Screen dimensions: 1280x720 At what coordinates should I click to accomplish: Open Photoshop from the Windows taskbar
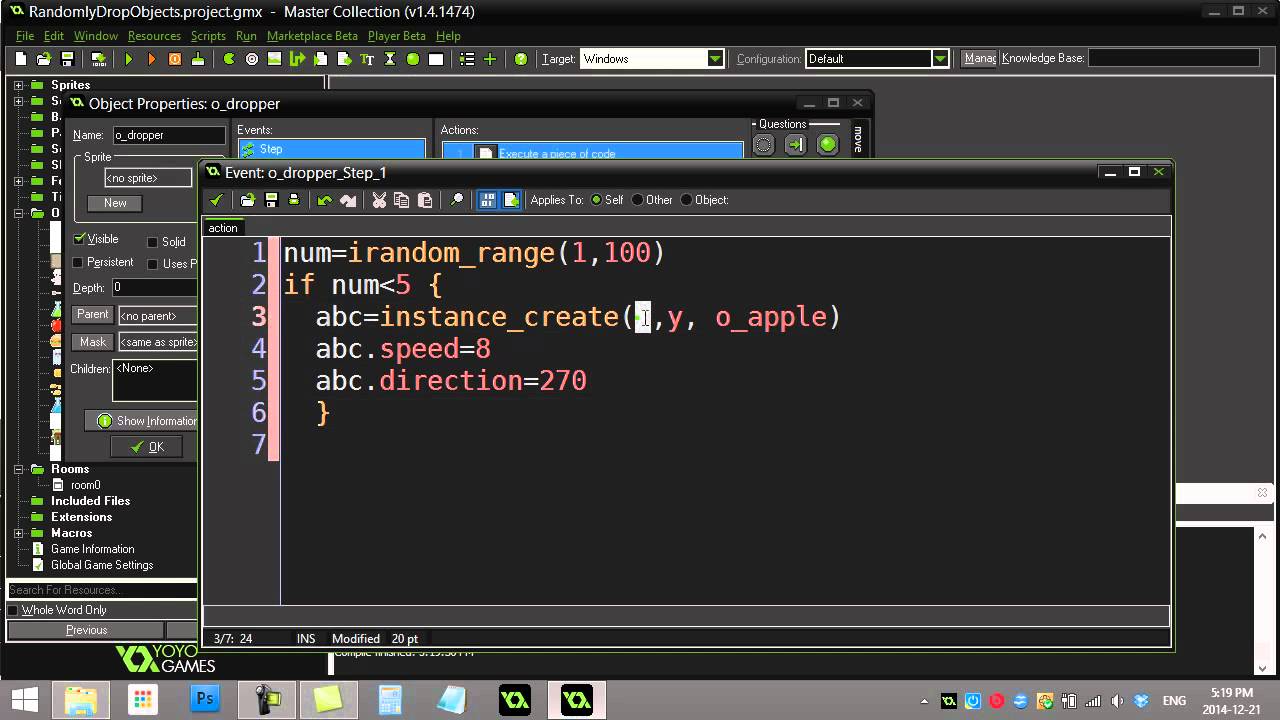[x=205, y=699]
